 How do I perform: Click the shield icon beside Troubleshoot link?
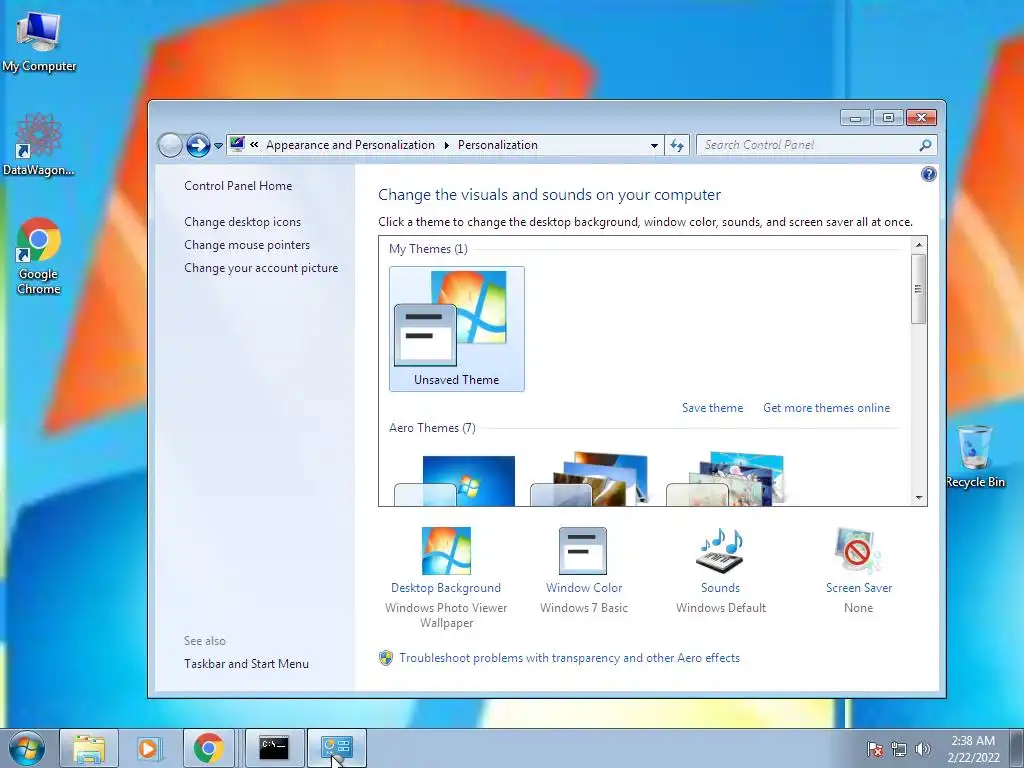386,658
